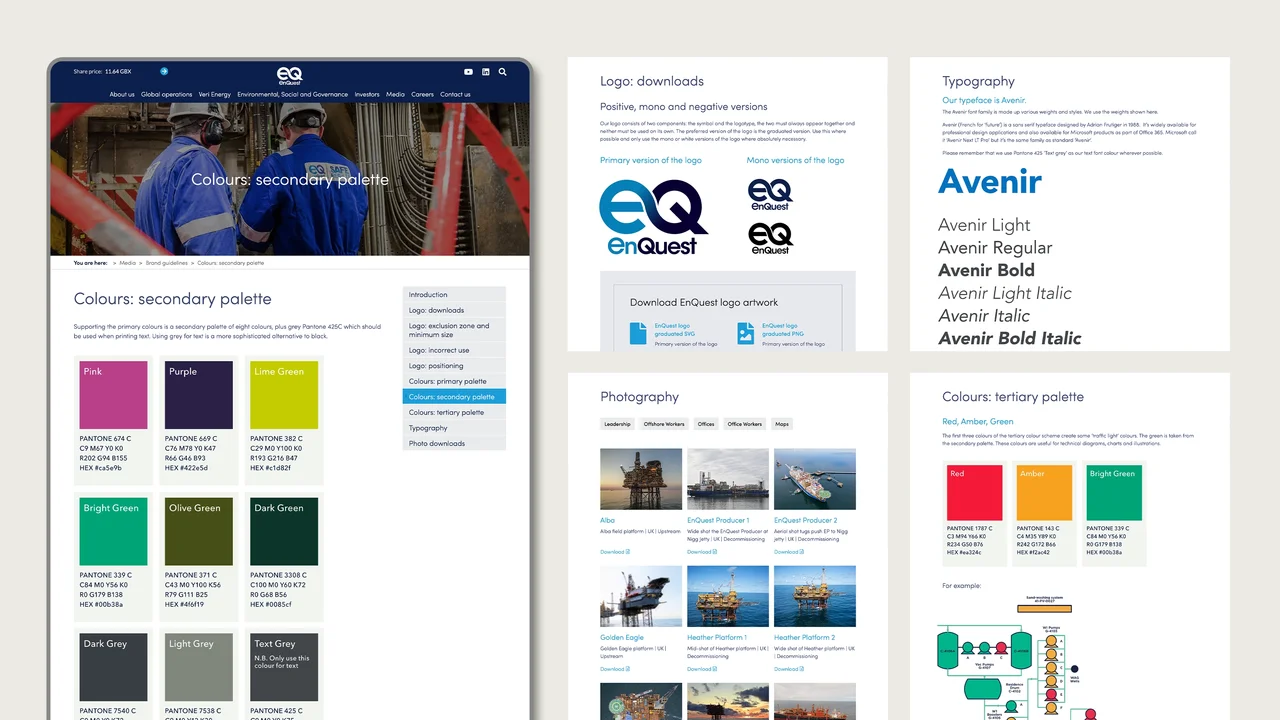Open search on the EnQuest navigation bar
Viewport: 1280px width, 720px height.
pyautogui.click(x=501, y=72)
